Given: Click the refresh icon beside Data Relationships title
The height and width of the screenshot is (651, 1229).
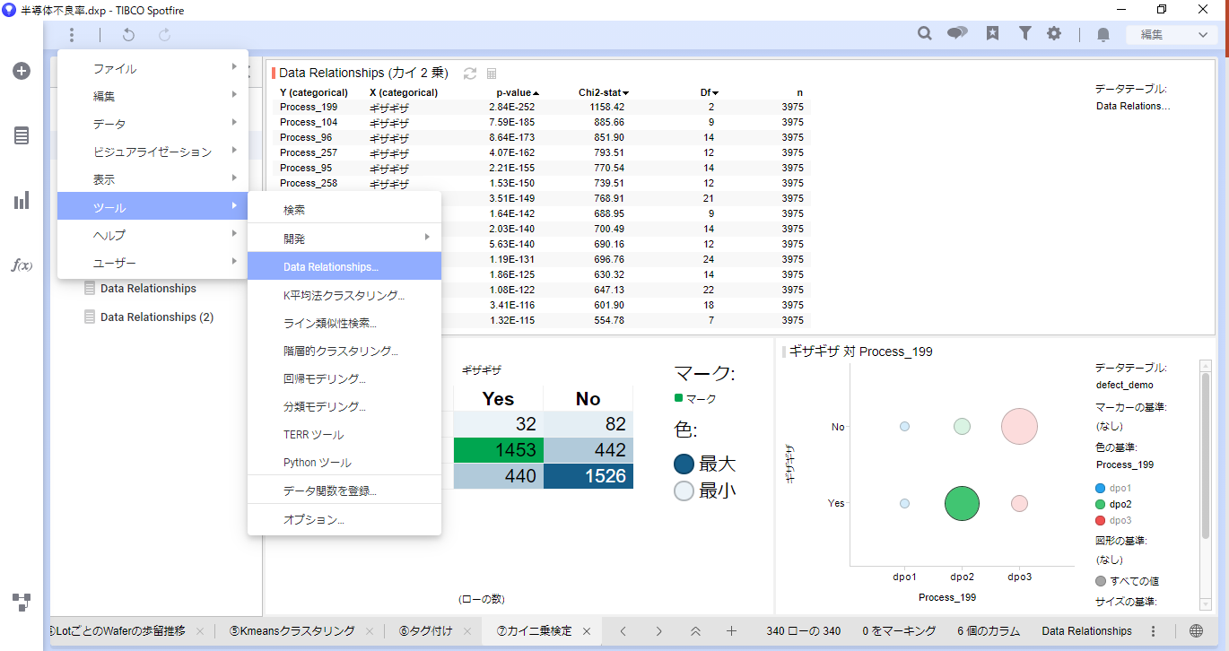Looking at the screenshot, I should click(x=470, y=73).
